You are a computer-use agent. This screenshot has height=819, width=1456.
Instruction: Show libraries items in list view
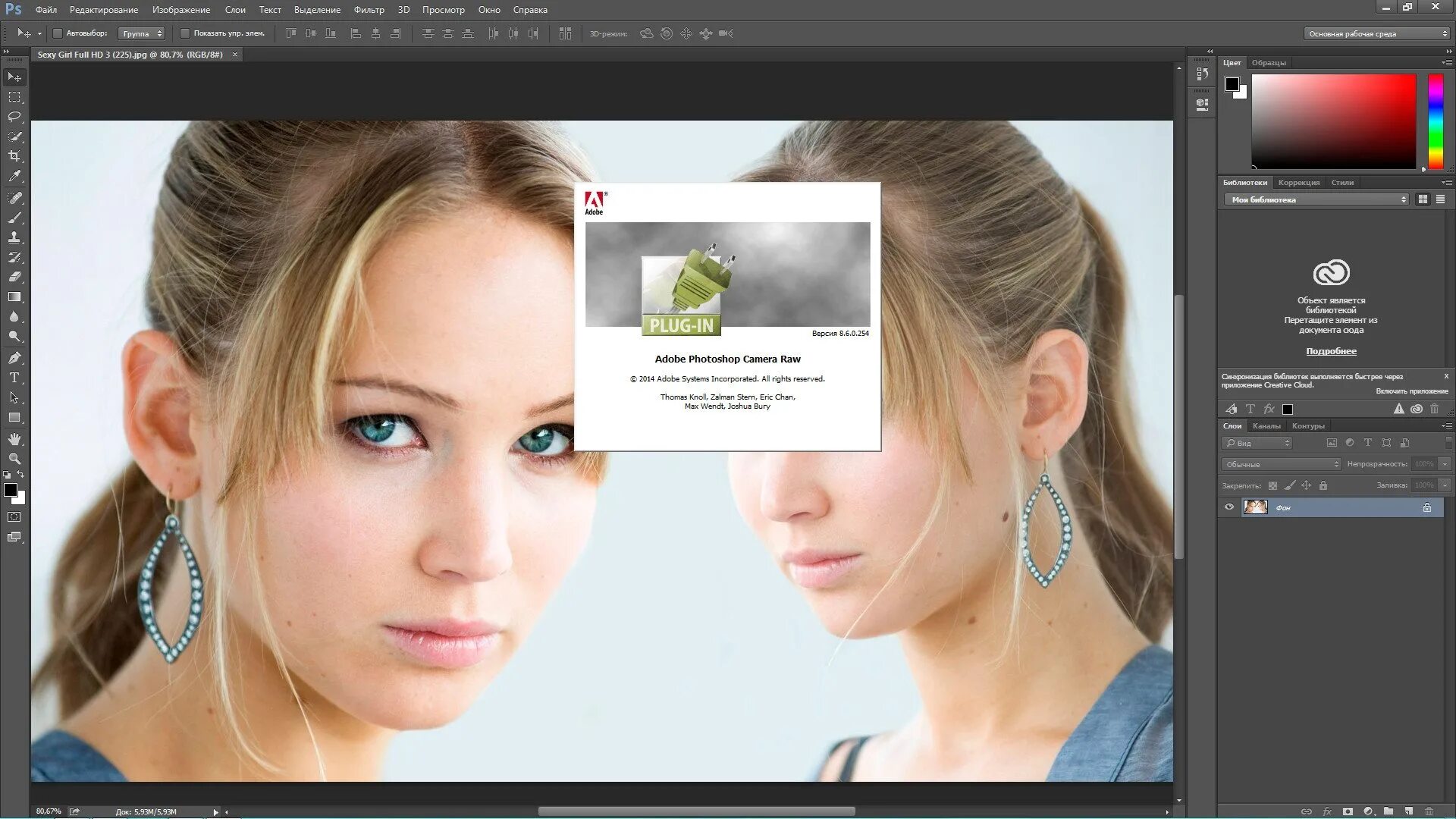tap(1440, 199)
